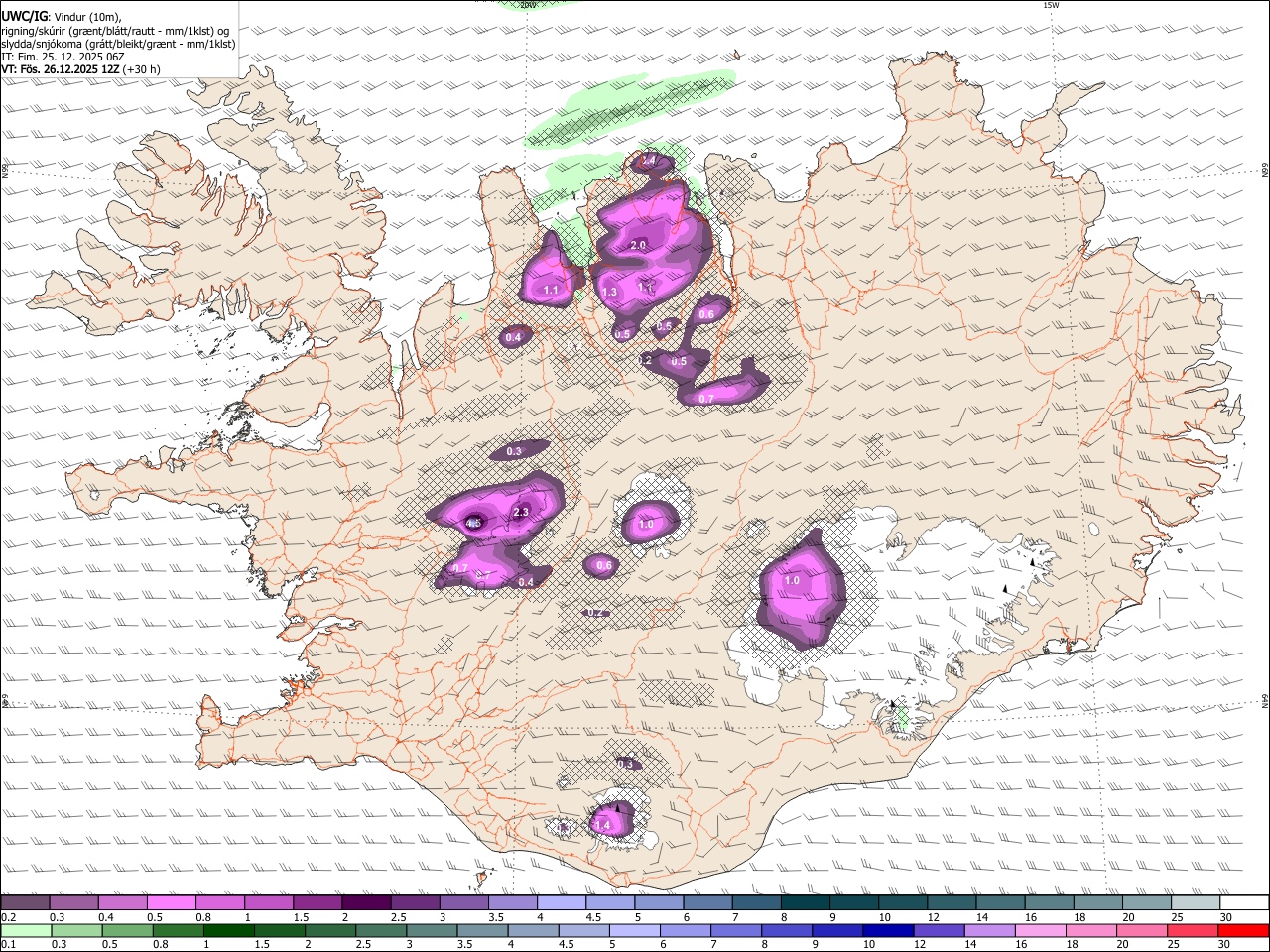
Task: Click the "Vindur (10m)" header text
Action: 88,17
